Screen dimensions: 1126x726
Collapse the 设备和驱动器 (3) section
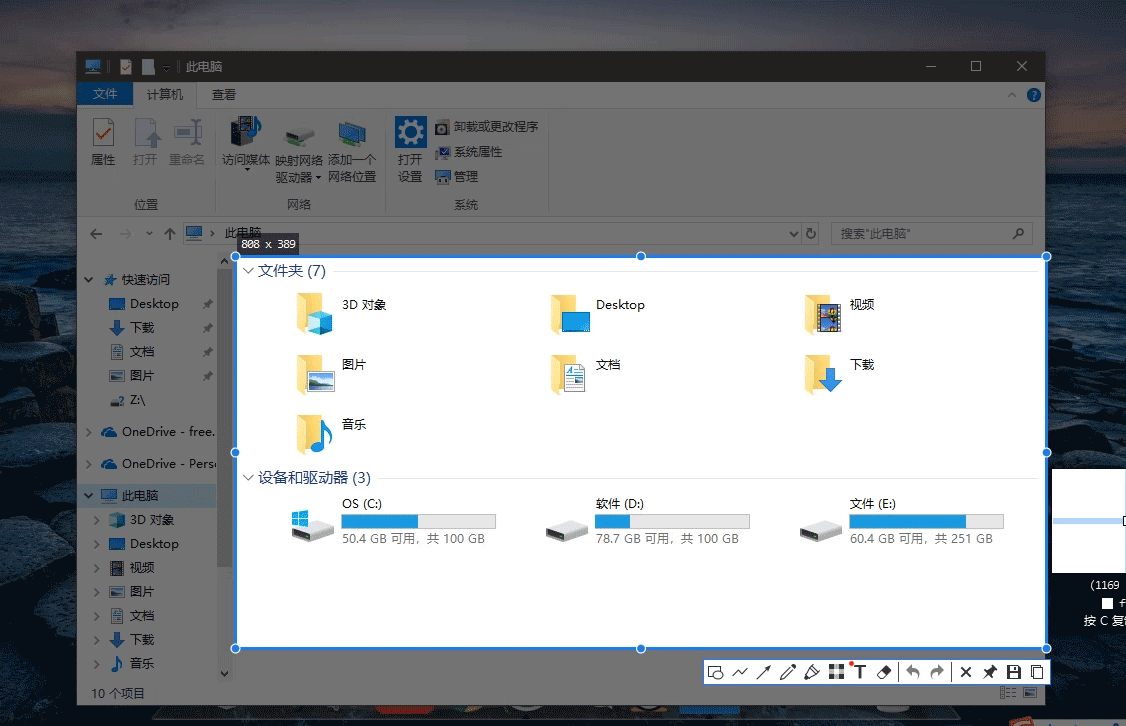click(246, 478)
